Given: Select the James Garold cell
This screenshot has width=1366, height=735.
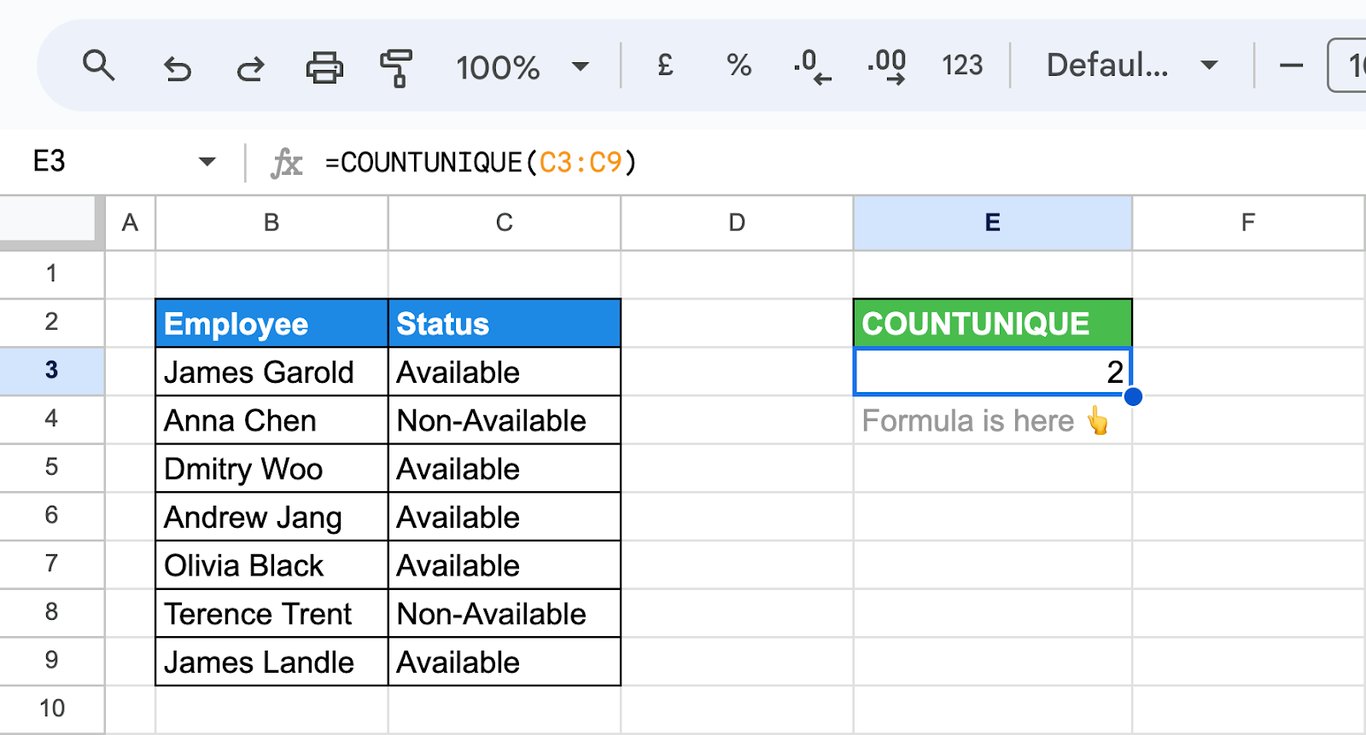Looking at the screenshot, I should point(271,371).
